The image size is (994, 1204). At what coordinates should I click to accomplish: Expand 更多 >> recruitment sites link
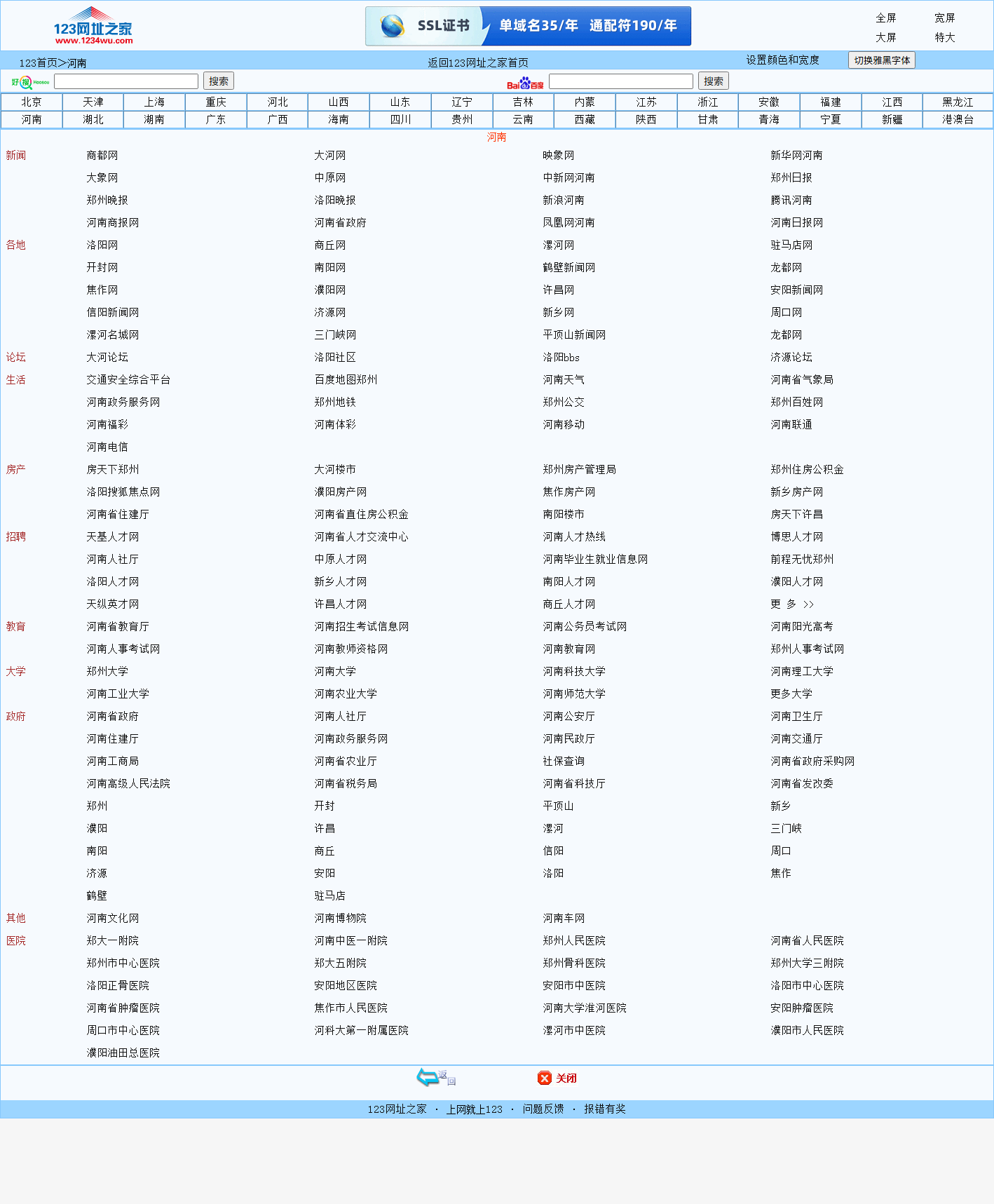click(791, 604)
